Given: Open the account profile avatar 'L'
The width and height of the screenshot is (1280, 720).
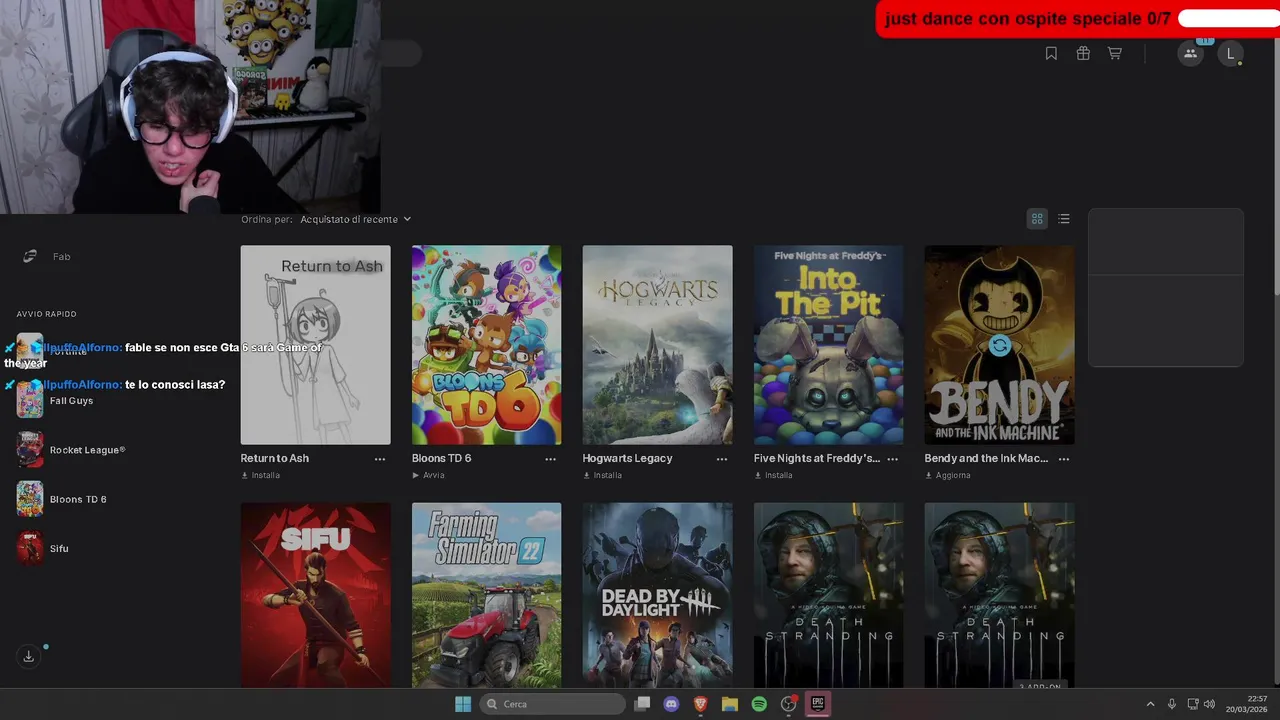Looking at the screenshot, I should [1231, 54].
